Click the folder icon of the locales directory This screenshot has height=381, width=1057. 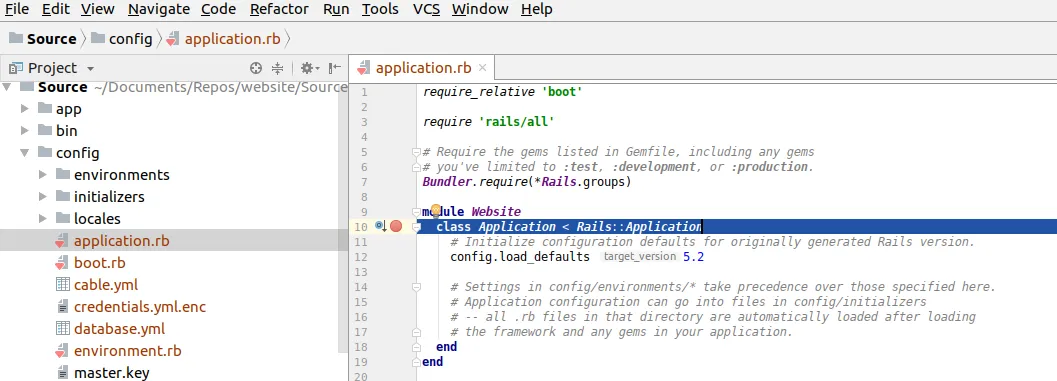pyautogui.click(x=63, y=218)
